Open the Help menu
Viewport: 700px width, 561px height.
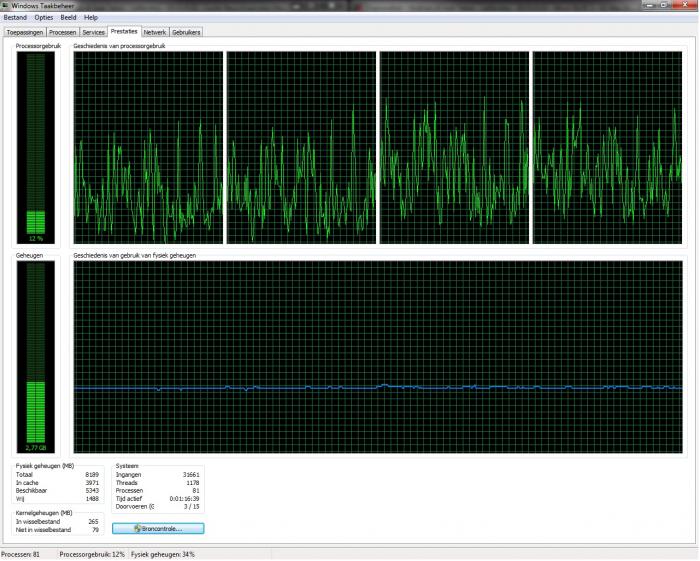pyautogui.click(x=91, y=17)
